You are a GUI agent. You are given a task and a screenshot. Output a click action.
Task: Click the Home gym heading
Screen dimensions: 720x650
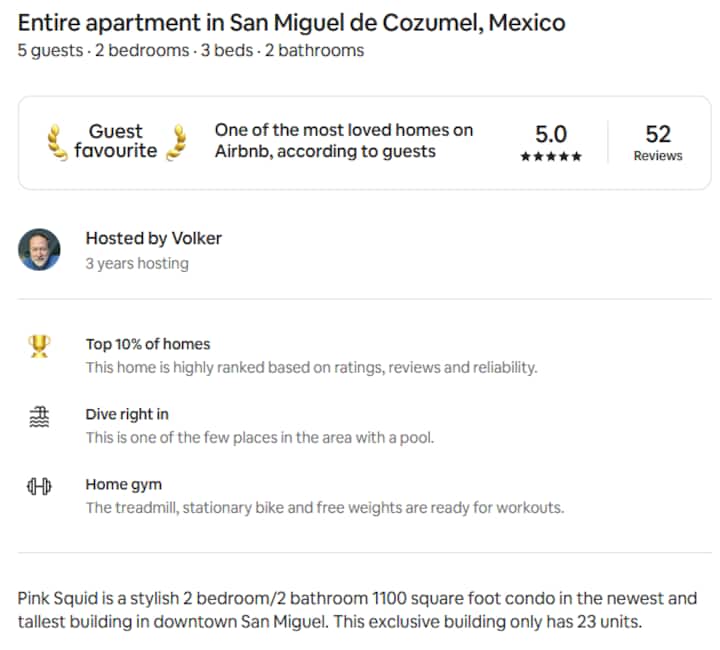pos(123,485)
